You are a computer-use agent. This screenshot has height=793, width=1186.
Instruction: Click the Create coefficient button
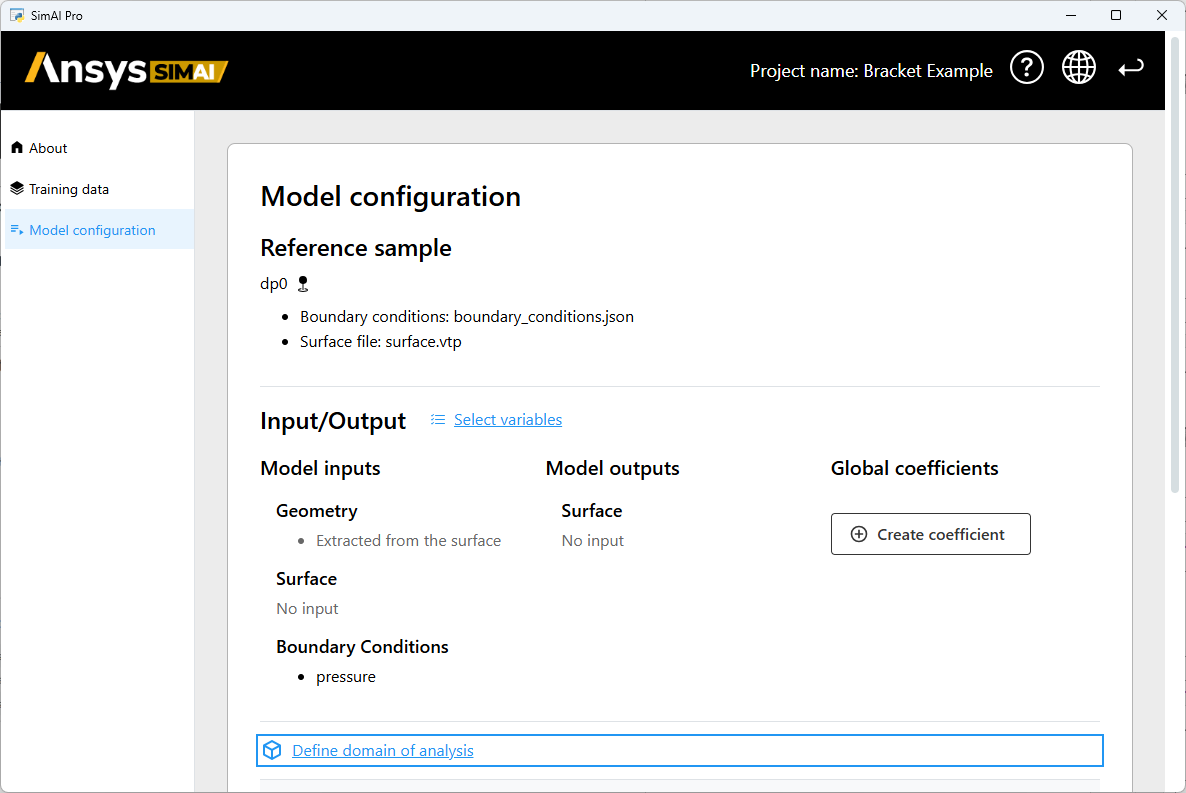pos(930,534)
